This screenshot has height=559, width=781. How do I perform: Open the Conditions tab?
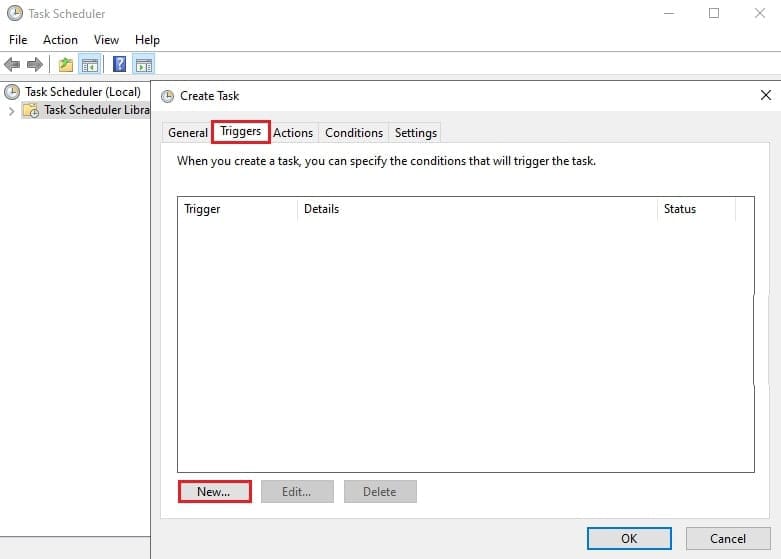(354, 133)
